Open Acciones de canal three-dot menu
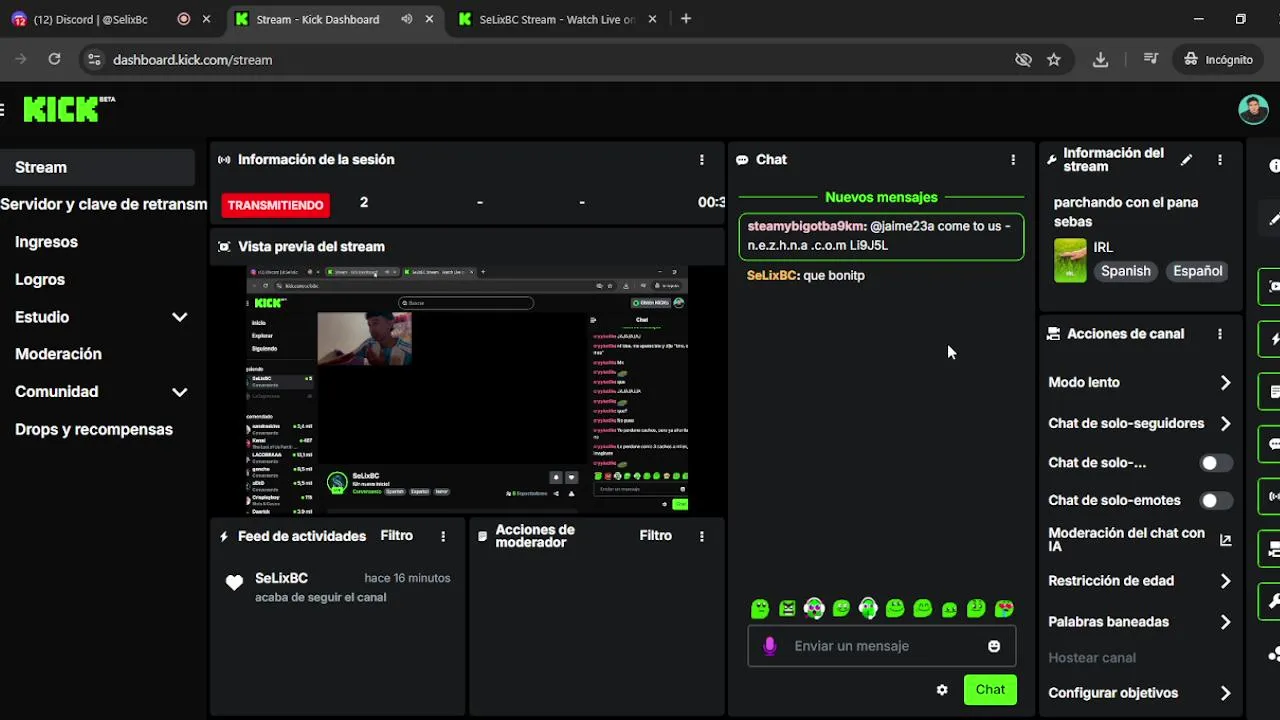 [x=1220, y=334]
